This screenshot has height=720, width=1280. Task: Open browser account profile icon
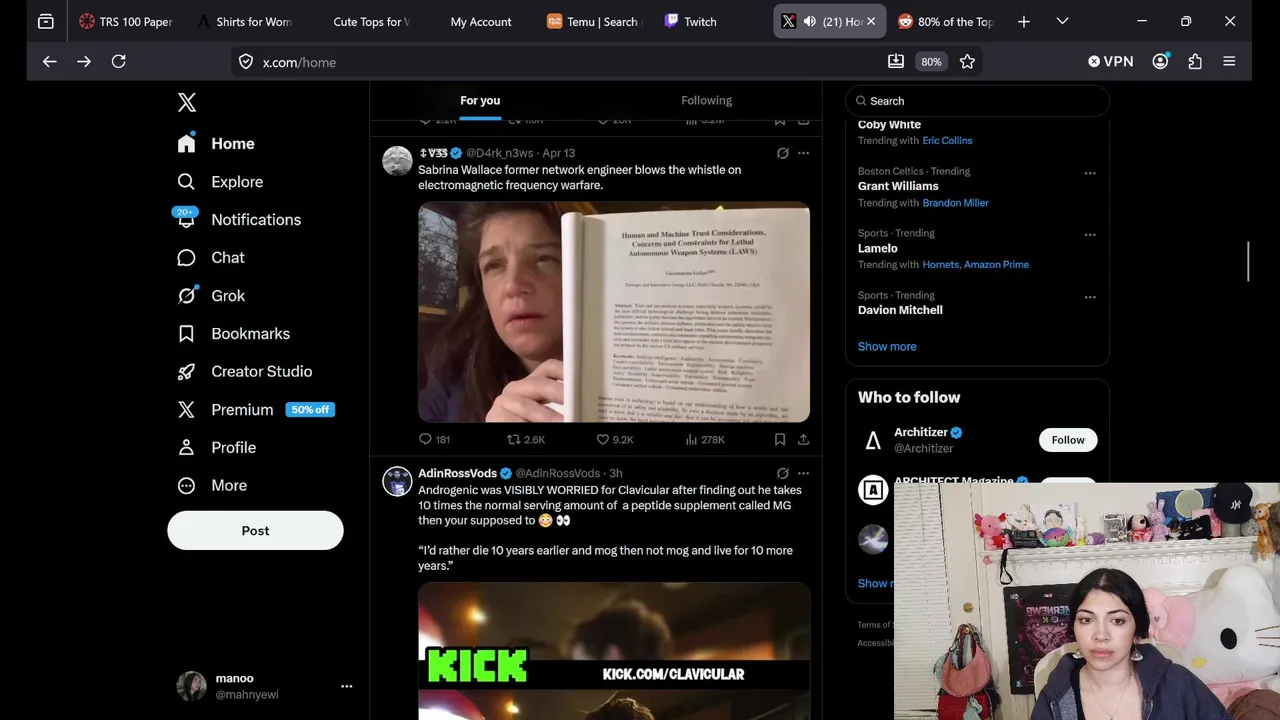[x=1160, y=62]
